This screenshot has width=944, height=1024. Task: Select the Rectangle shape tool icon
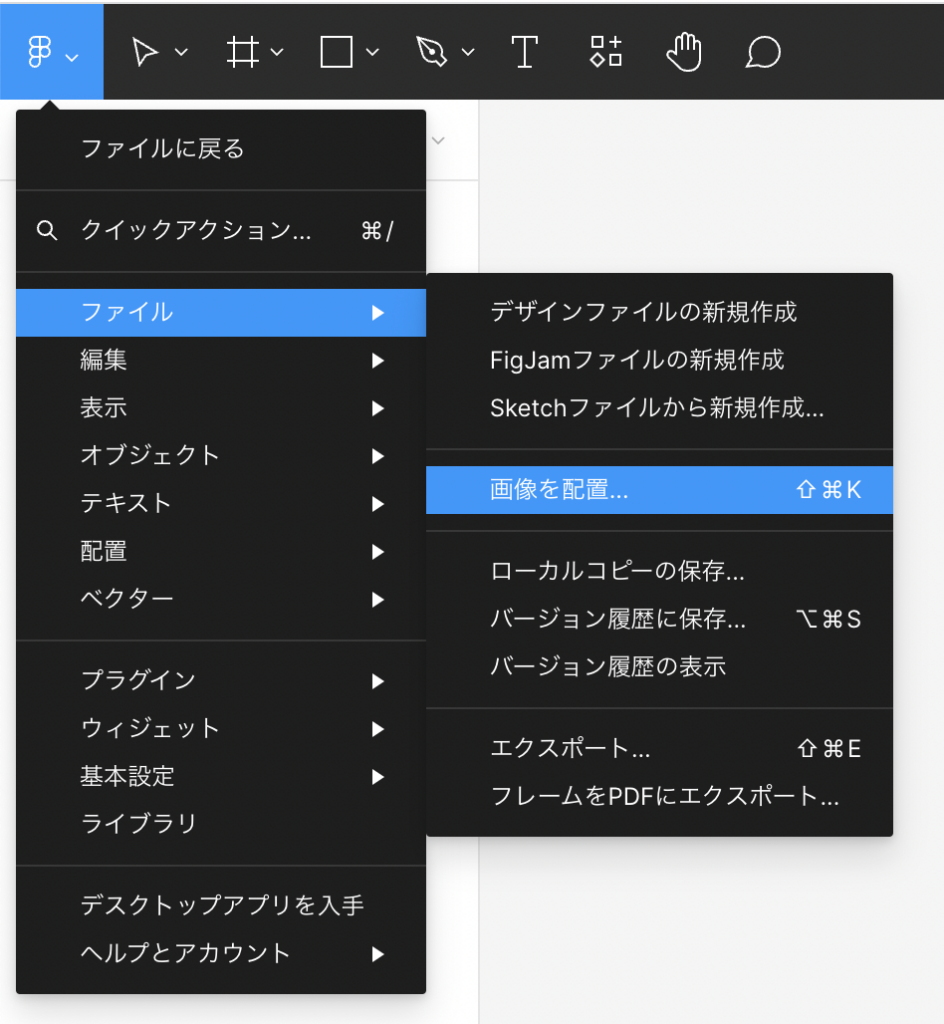(x=336, y=52)
